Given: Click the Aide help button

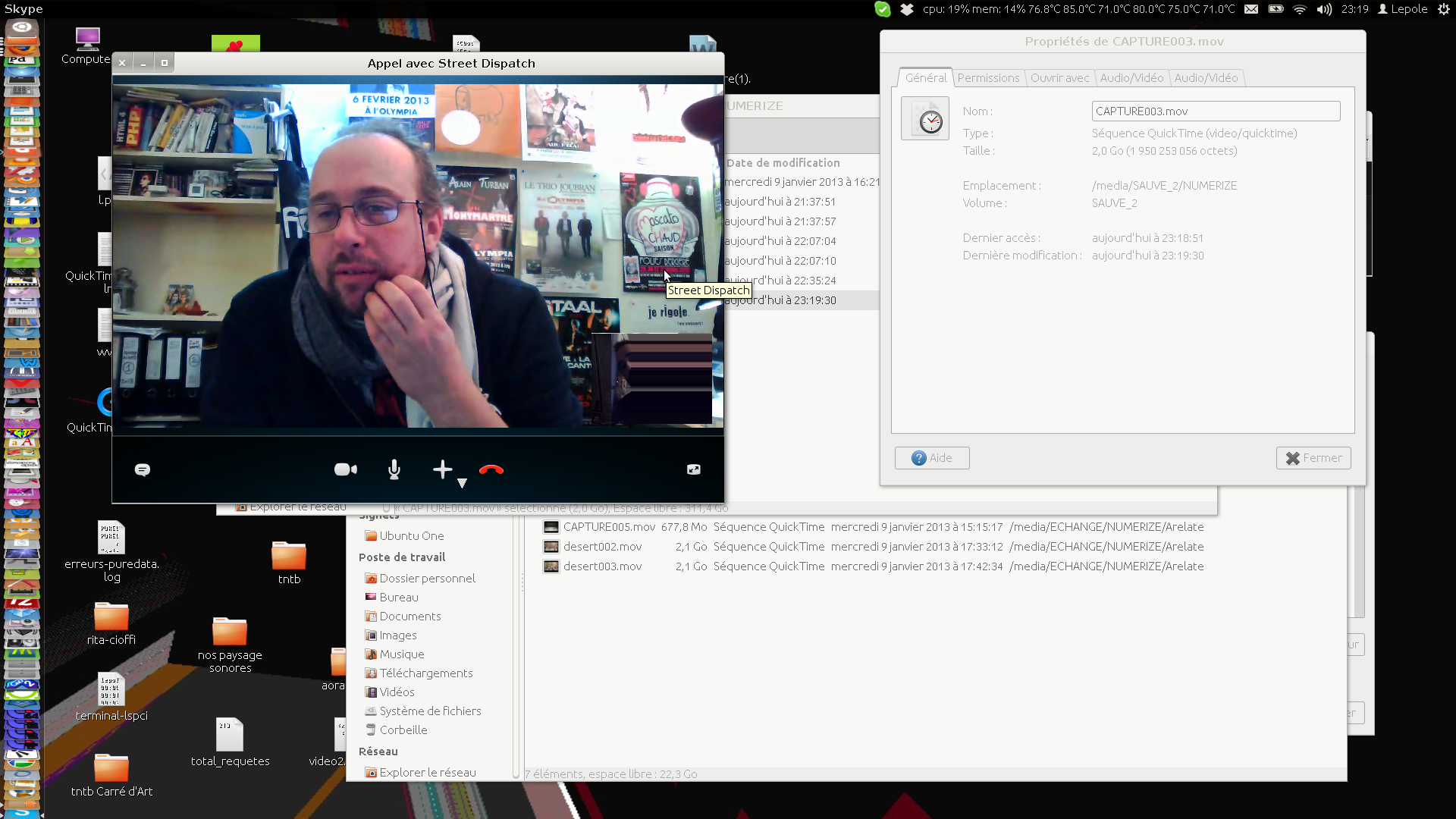Looking at the screenshot, I should [x=932, y=458].
